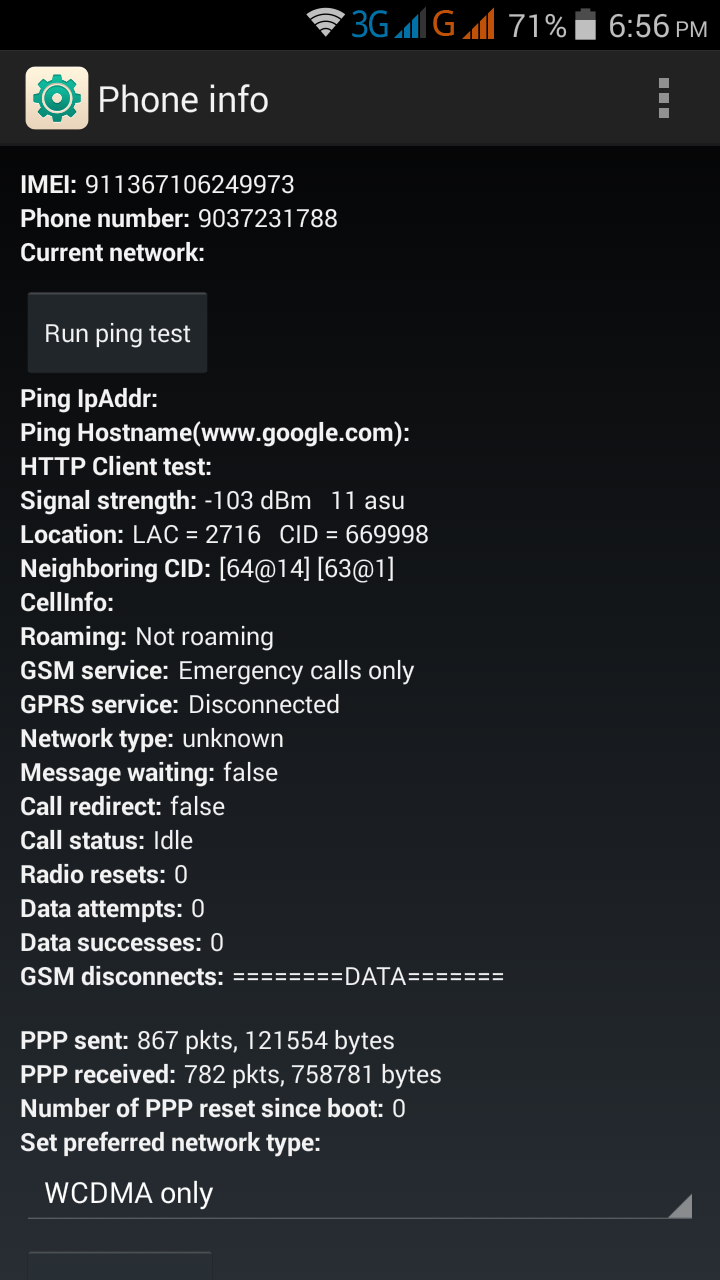Tap the battery icon in status bar
The width and height of the screenshot is (720, 1280).
pos(586,25)
